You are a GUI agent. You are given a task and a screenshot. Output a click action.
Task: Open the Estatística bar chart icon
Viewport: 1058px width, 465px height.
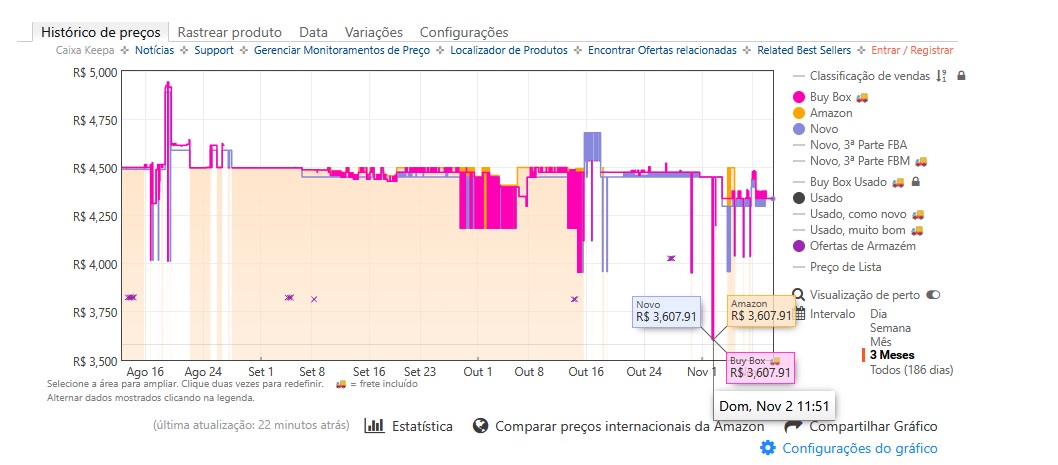[x=375, y=426]
